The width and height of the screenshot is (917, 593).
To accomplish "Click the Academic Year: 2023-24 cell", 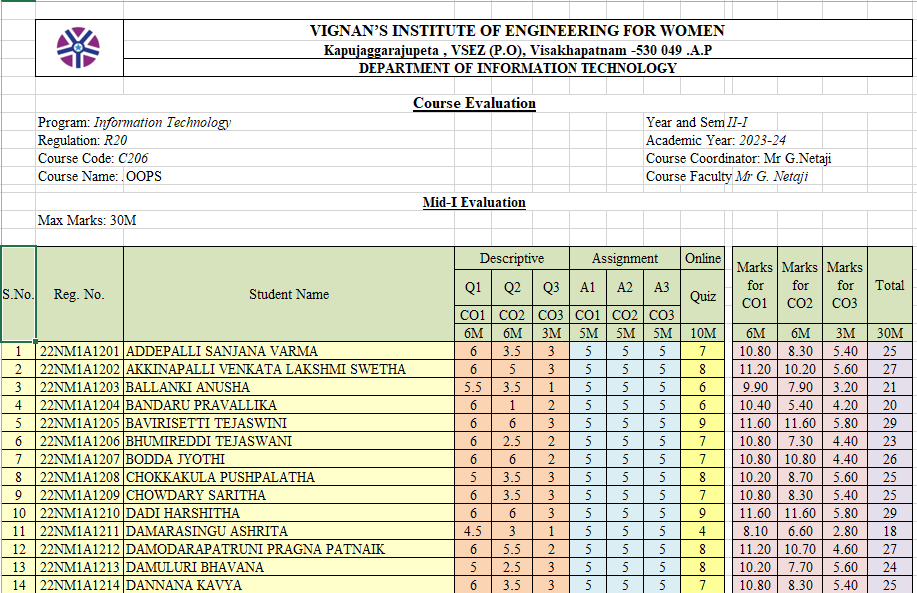I will click(716, 140).
